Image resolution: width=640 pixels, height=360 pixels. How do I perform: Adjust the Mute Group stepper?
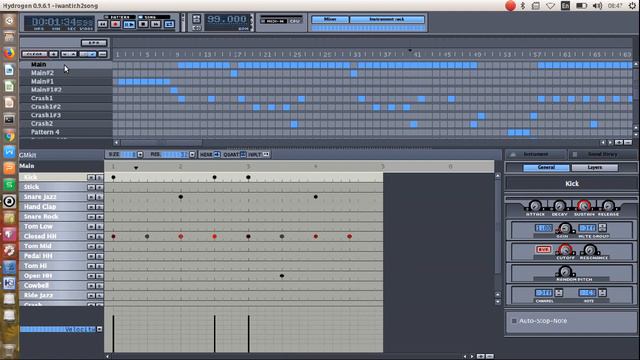pyautogui.click(x=602, y=228)
